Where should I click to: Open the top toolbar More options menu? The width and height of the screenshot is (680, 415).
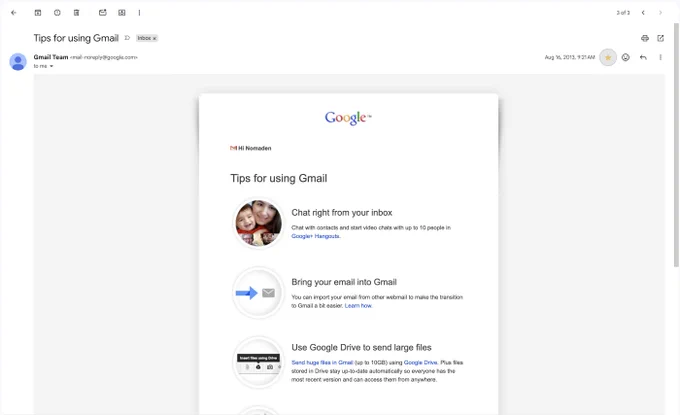coord(139,13)
